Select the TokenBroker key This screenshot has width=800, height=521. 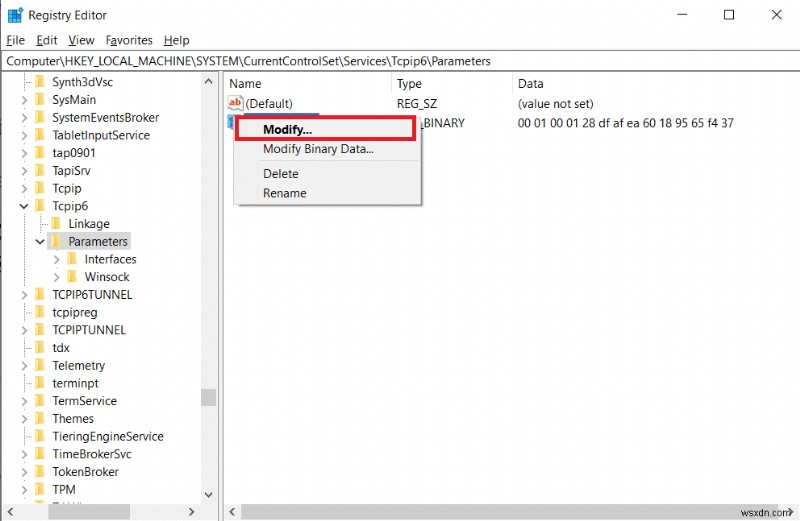pyautogui.click(x=85, y=472)
